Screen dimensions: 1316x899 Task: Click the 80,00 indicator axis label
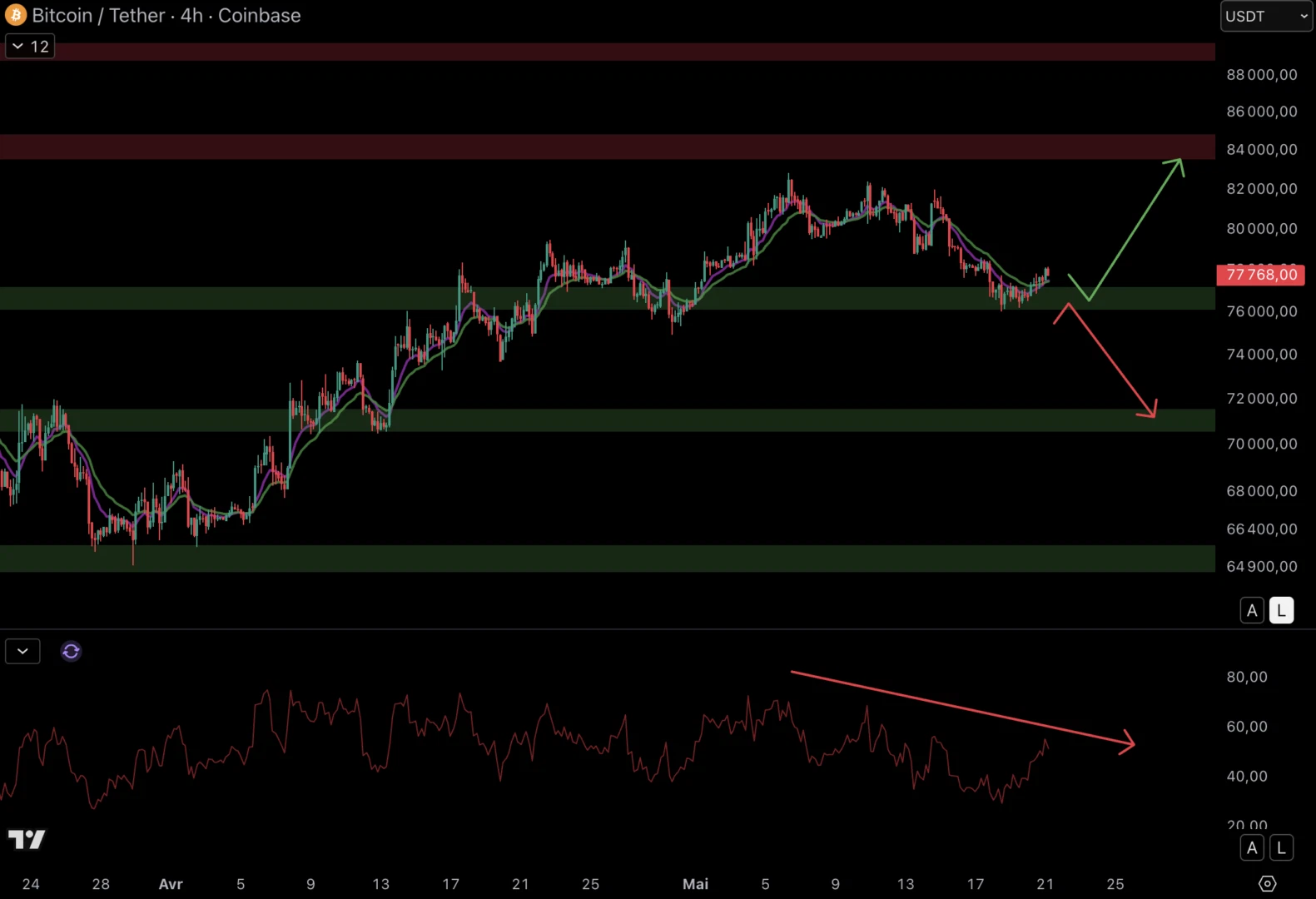[x=1247, y=678]
